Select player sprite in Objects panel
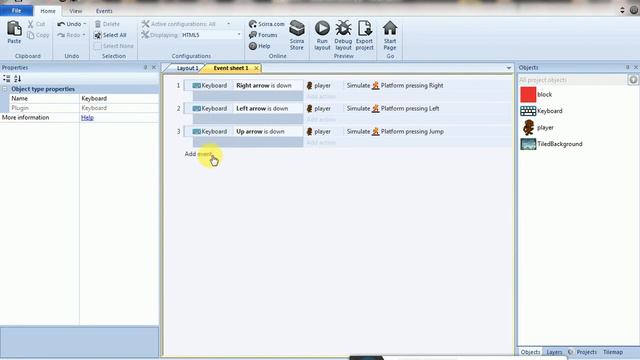This screenshot has width=640, height=360. point(528,127)
